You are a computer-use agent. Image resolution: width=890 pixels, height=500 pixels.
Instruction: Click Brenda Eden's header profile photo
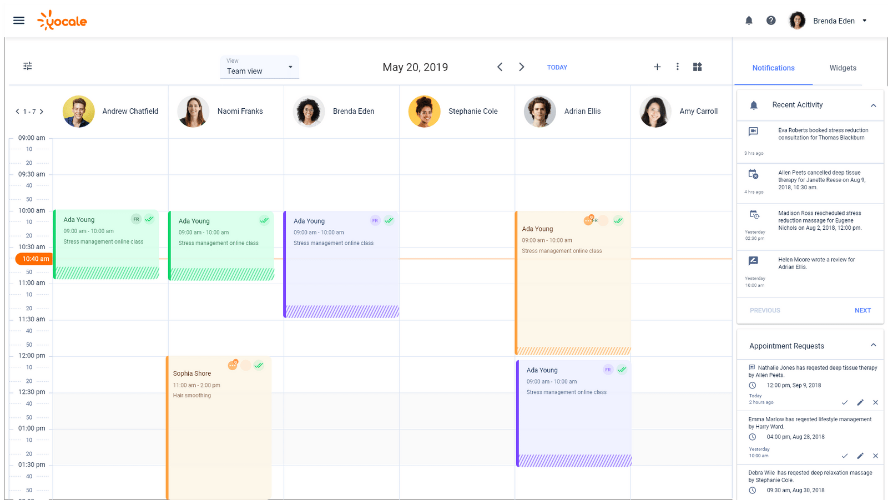coord(797,20)
